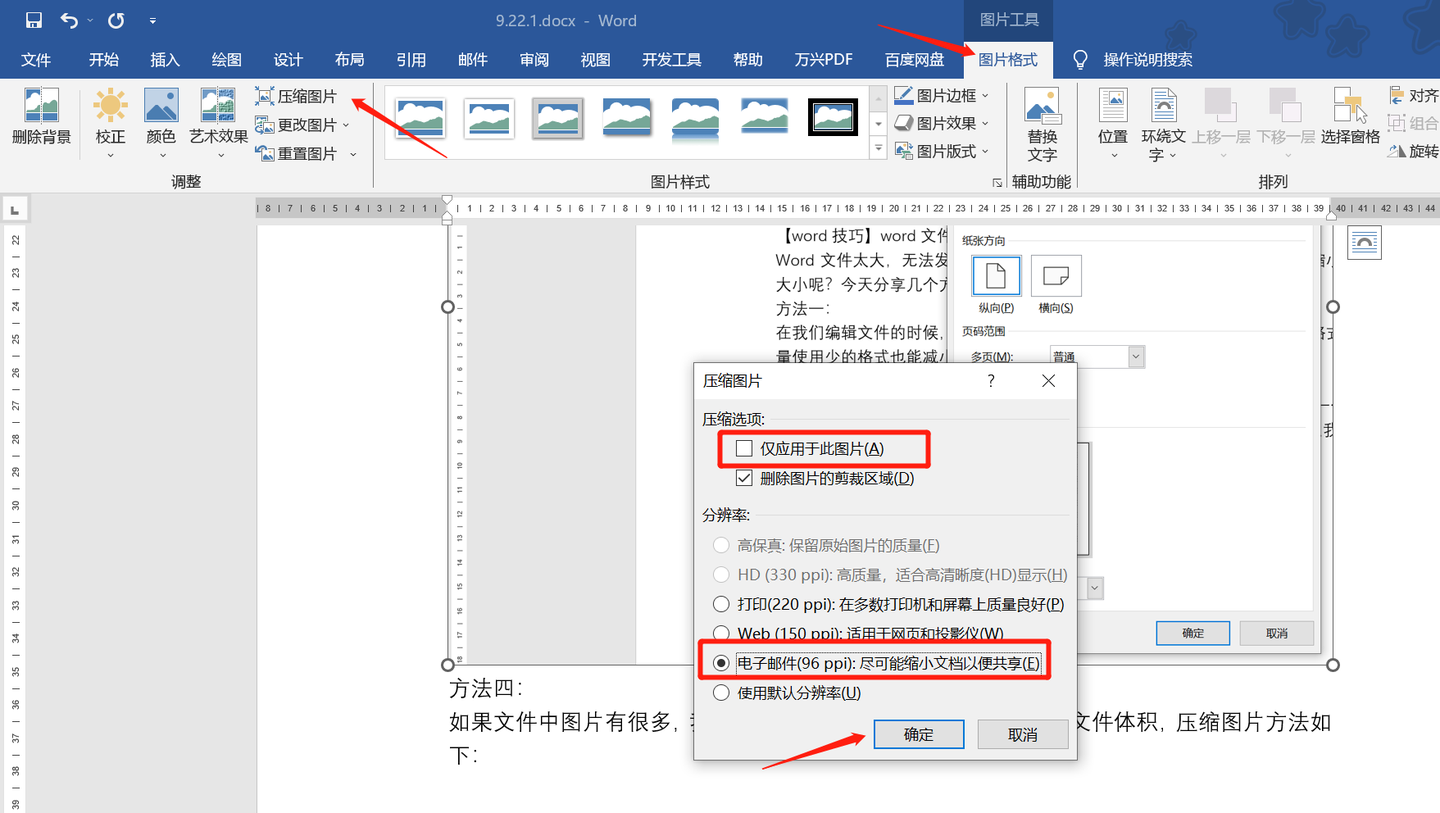The image size is (1440, 813).
Task: Show the 选择窗格 selection pane
Action: (1350, 117)
